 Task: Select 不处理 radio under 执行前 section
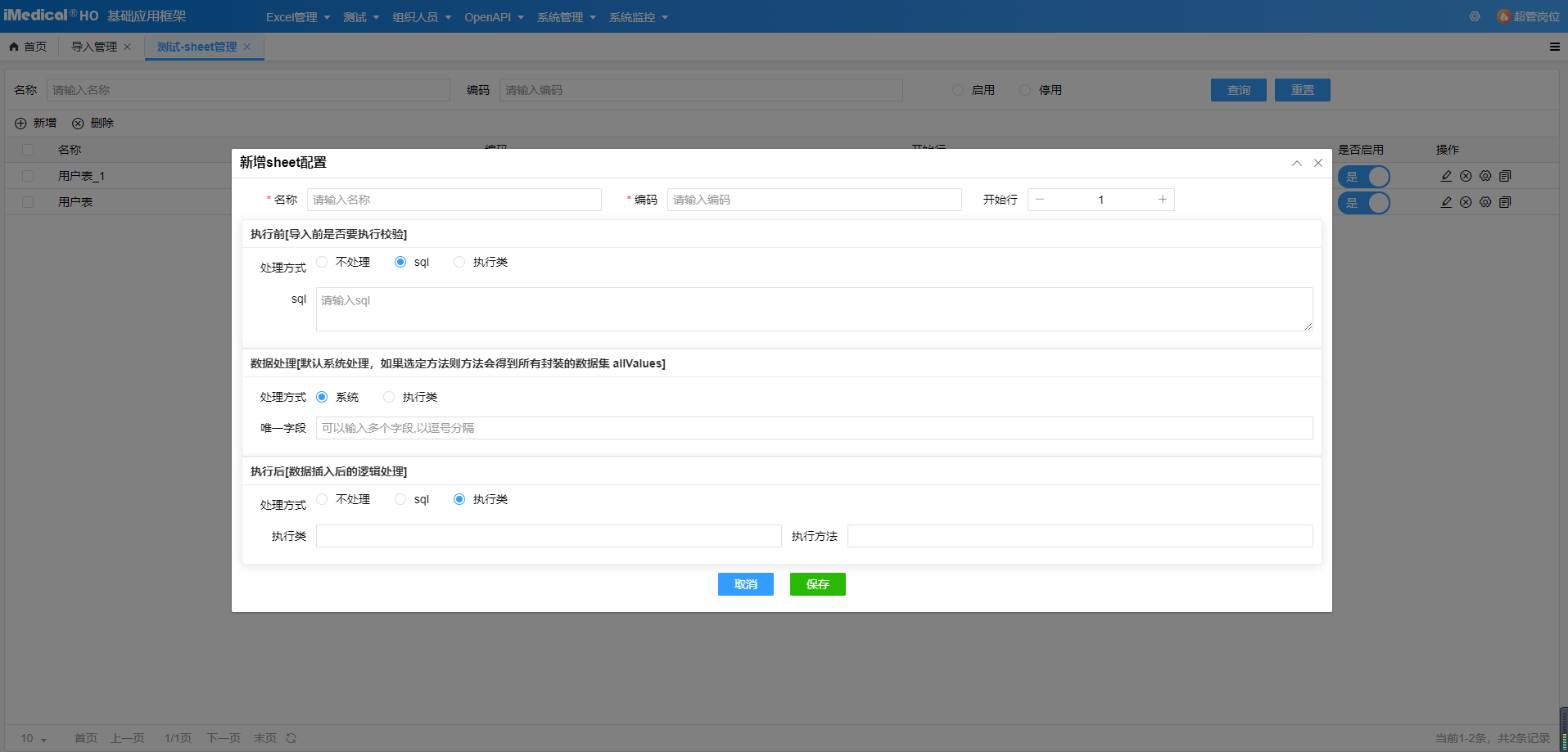pos(322,262)
